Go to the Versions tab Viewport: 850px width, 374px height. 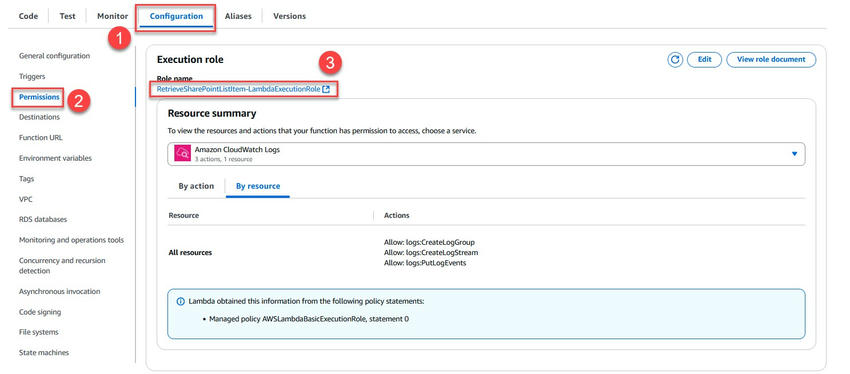click(289, 16)
